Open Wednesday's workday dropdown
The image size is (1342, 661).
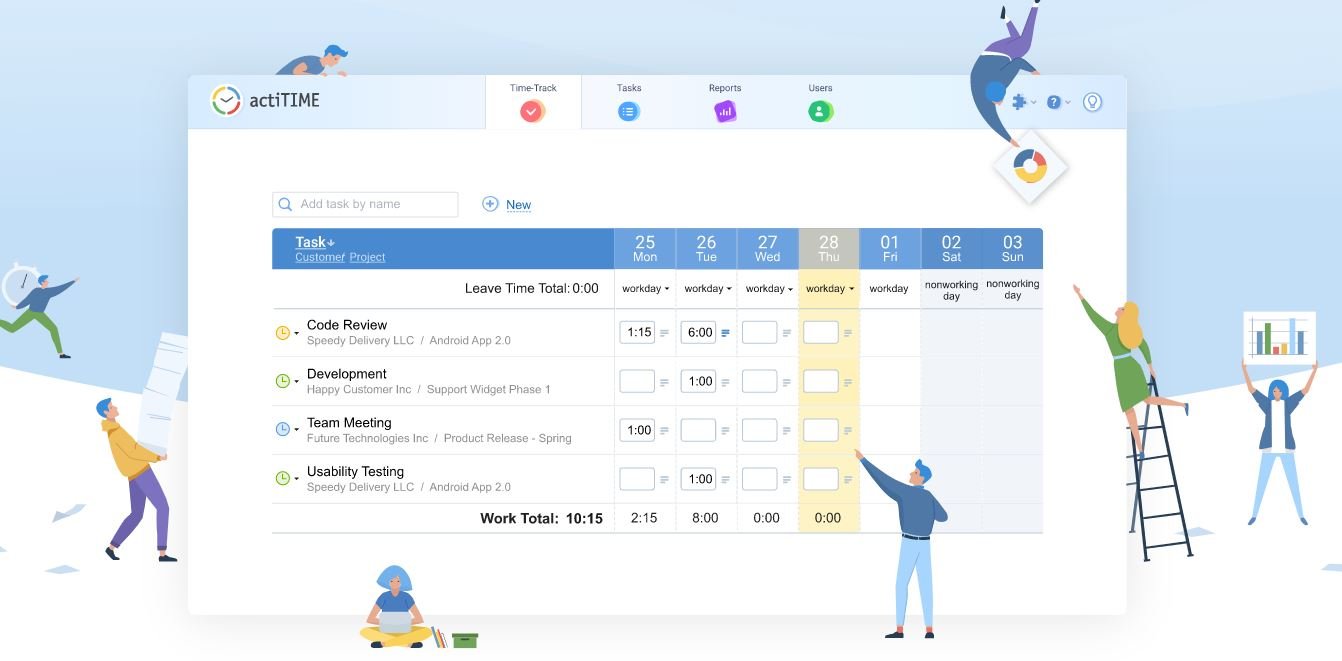(768, 289)
